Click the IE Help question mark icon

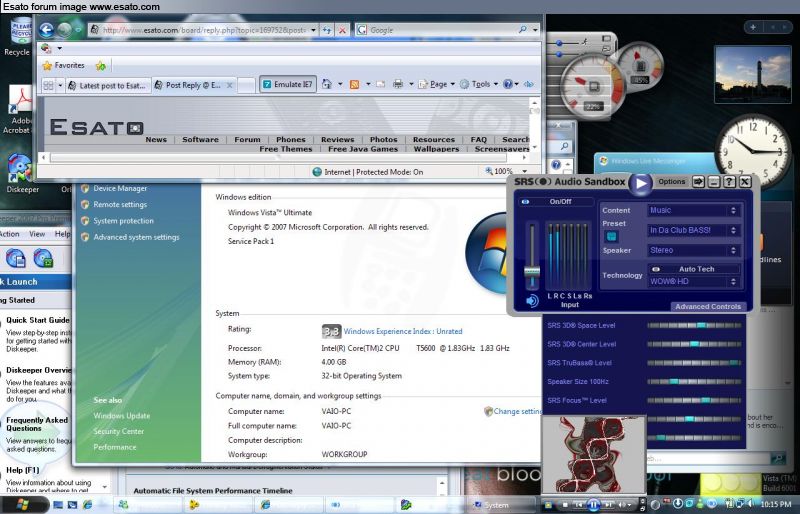coord(508,84)
